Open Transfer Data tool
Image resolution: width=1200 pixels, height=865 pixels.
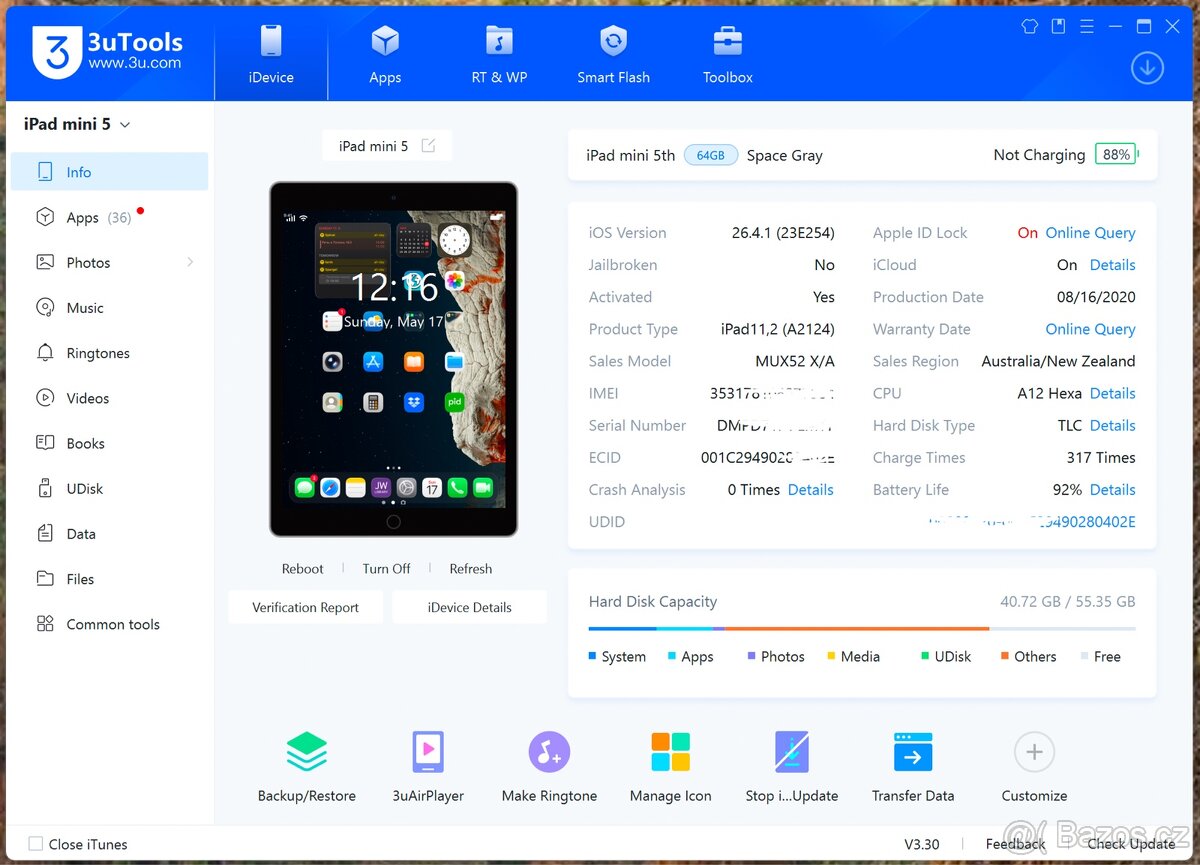(x=913, y=767)
